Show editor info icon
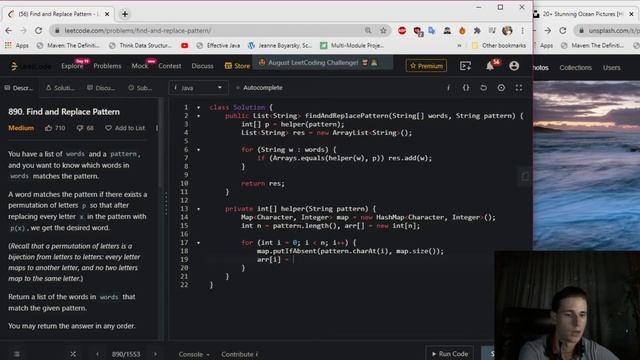Screen dimensions: 640x360 pyautogui.click(x=448, y=88)
